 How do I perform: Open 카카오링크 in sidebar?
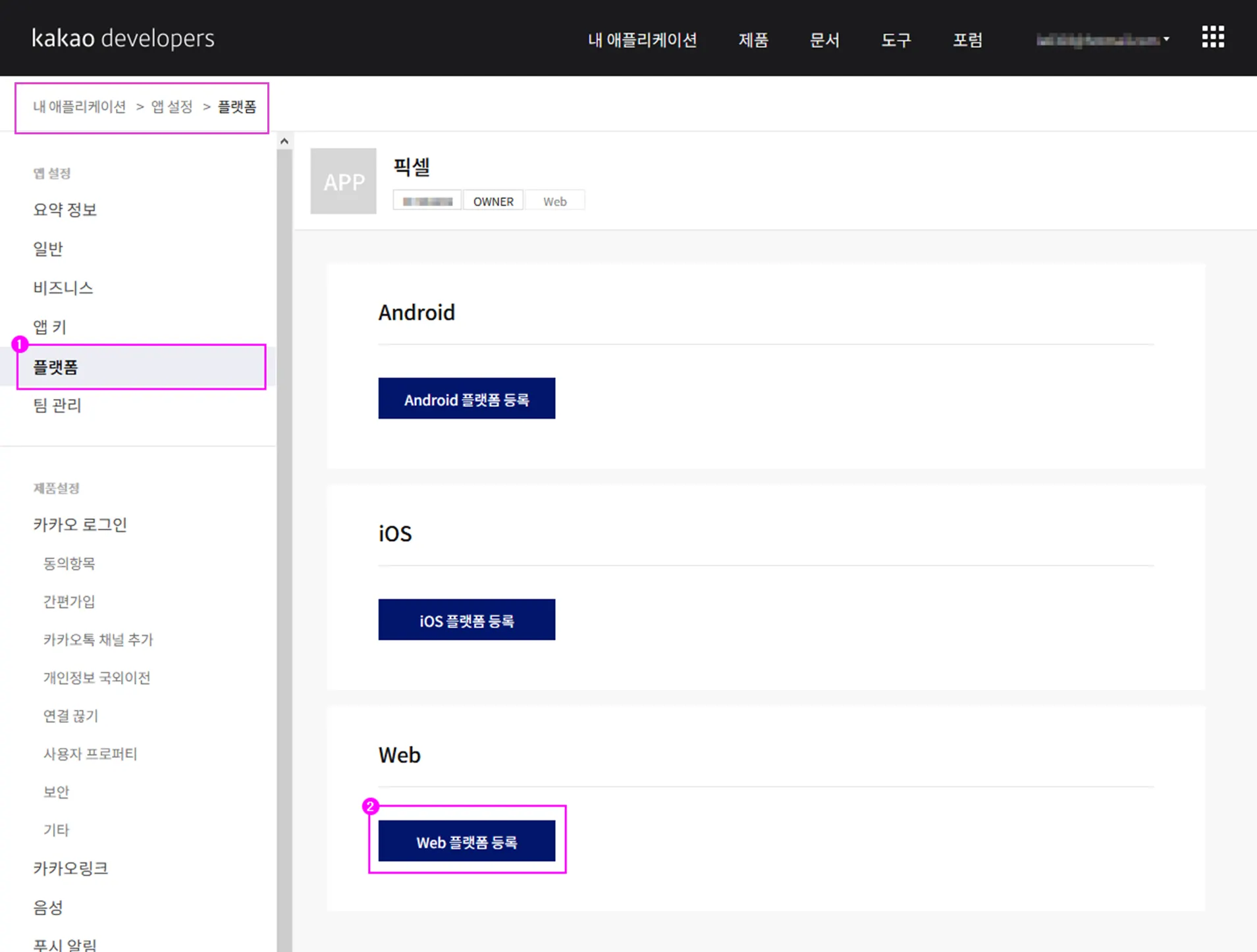[70, 868]
